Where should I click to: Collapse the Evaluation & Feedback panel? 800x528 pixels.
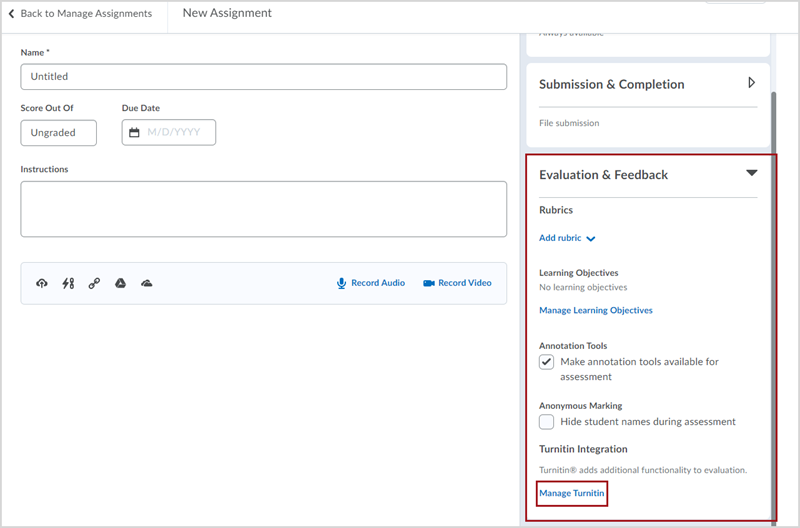(751, 173)
